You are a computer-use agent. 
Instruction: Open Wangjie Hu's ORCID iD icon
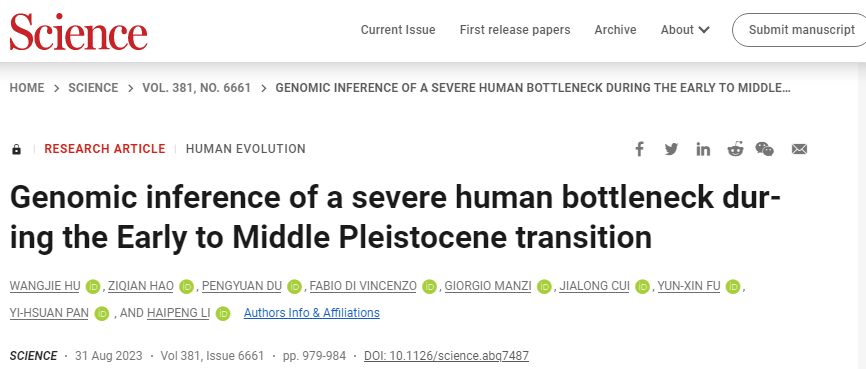coord(92,287)
